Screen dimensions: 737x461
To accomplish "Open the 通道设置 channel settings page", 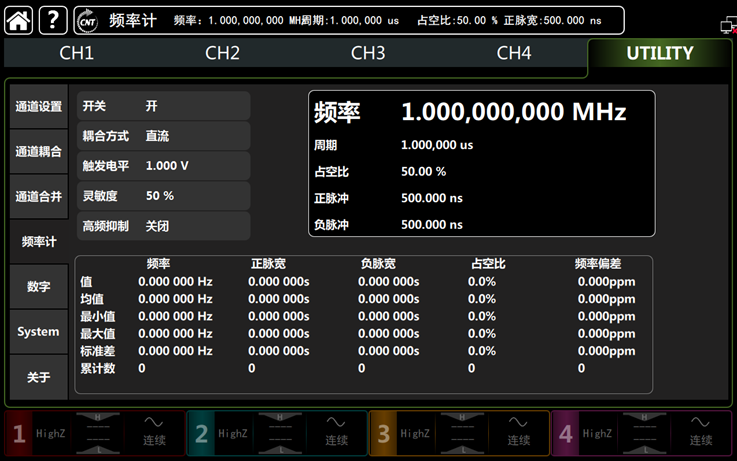I will point(38,107).
